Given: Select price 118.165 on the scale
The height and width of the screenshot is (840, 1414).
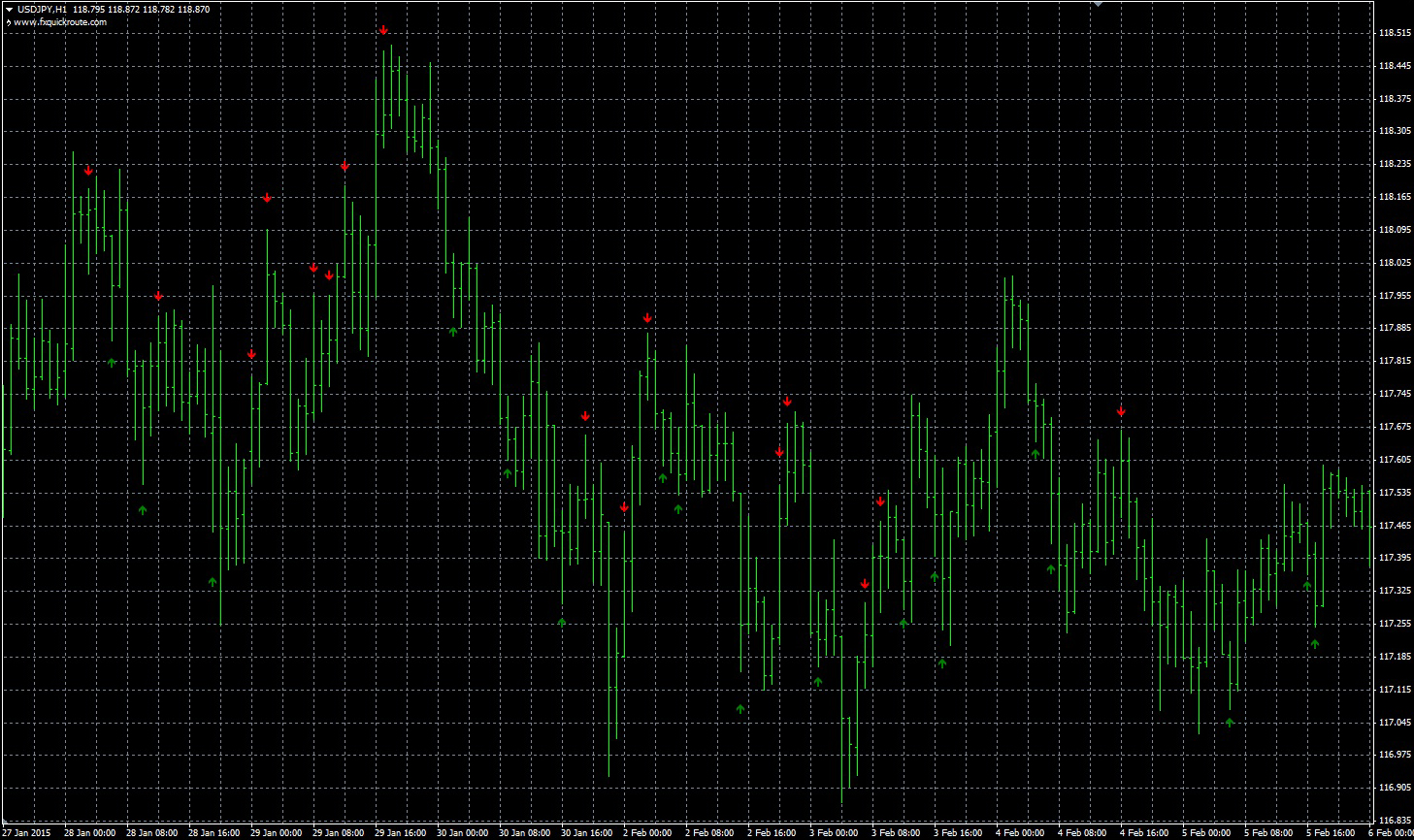Looking at the screenshot, I should (1394, 197).
